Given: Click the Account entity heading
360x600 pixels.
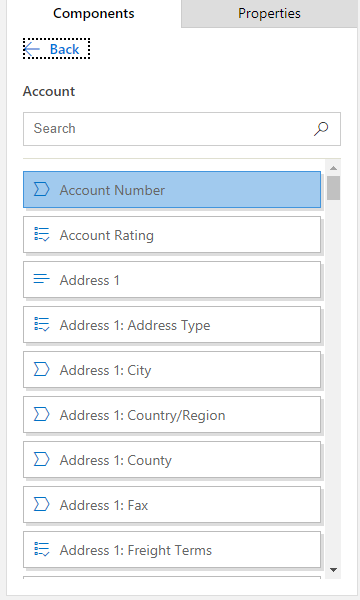Looking at the screenshot, I should 49,91.
